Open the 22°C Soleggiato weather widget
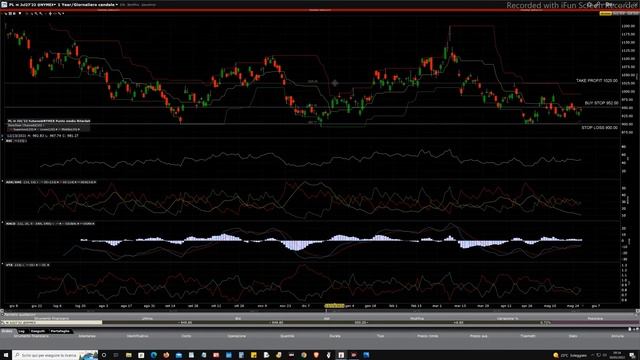 [x=569, y=356]
